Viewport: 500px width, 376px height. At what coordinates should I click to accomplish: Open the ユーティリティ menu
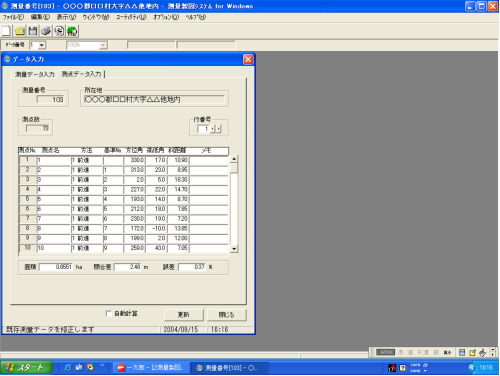point(131,17)
